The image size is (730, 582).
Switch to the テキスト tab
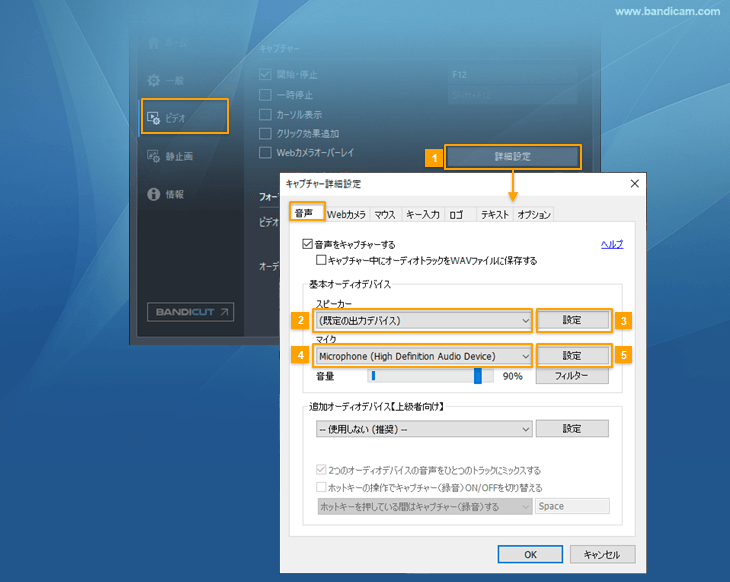click(494, 214)
